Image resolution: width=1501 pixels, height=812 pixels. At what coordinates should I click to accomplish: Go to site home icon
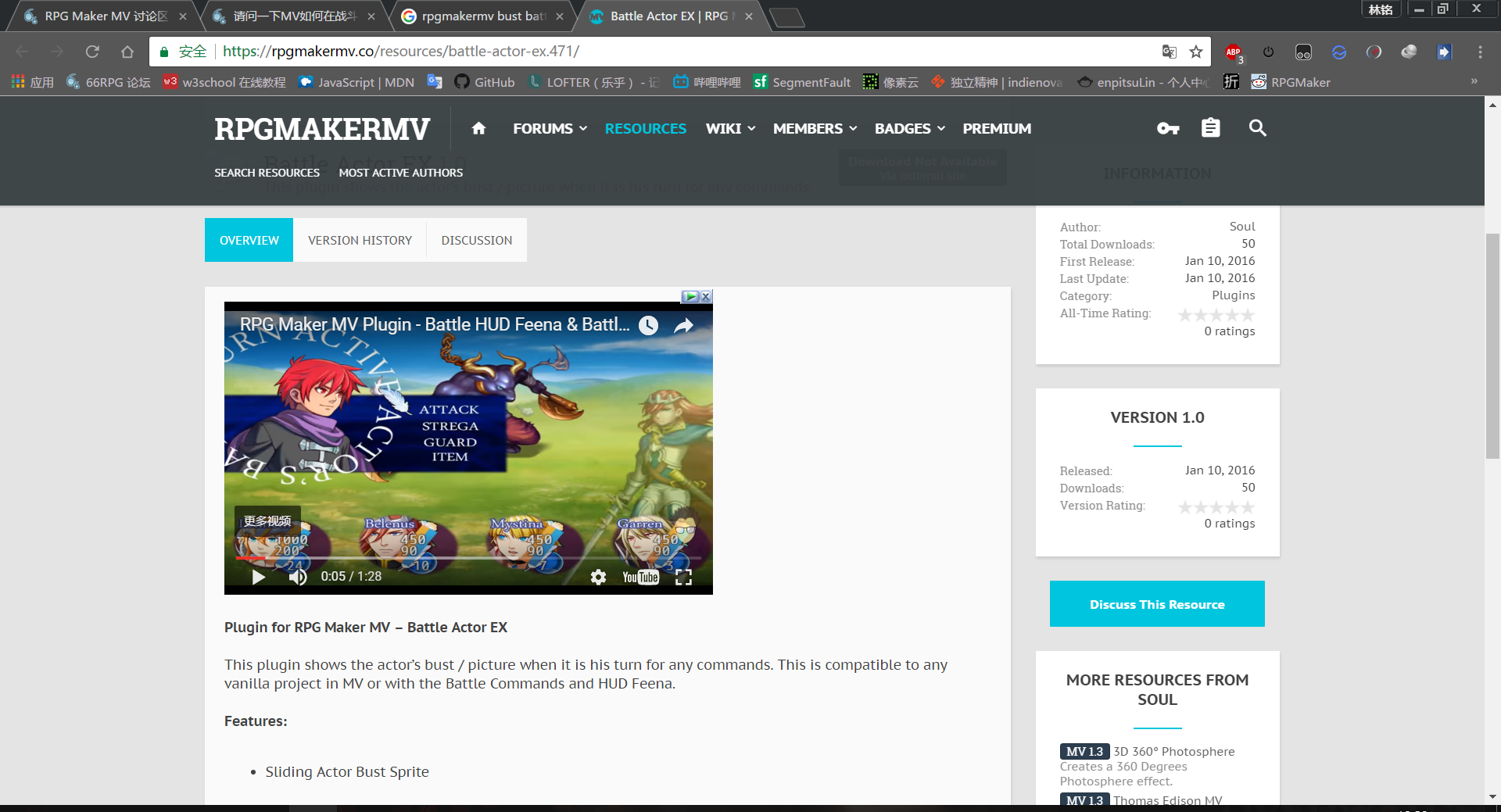point(478,128)
